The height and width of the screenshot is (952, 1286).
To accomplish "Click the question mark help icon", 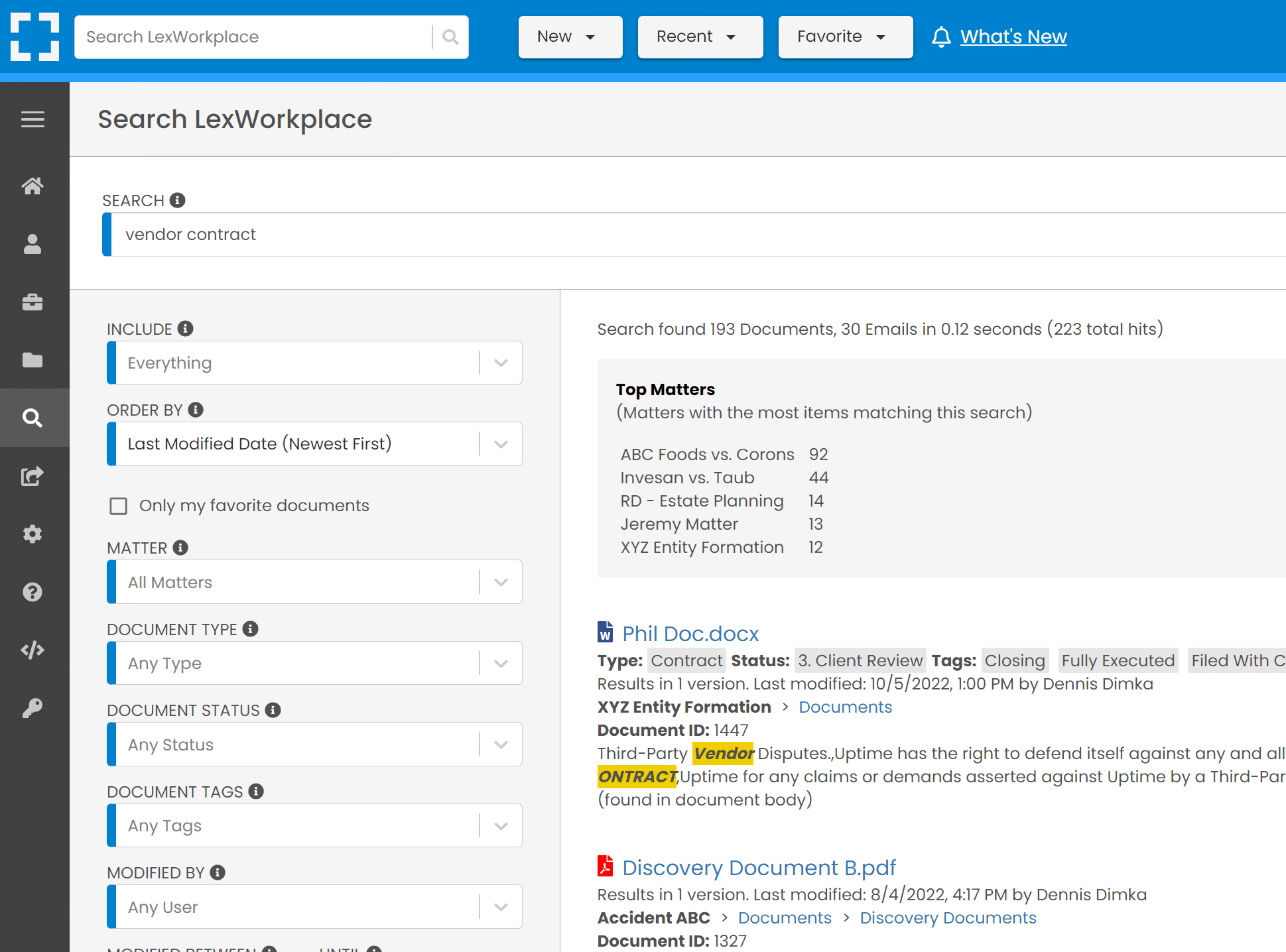I will [x=32, y=592].
